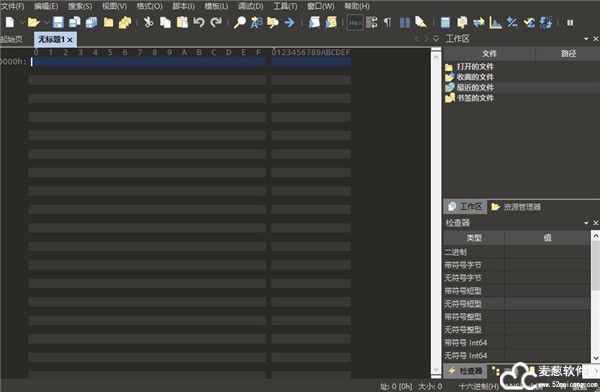The image size is (600, 392).
Task: Click the Save All icon
Action: tap(91, 23)
